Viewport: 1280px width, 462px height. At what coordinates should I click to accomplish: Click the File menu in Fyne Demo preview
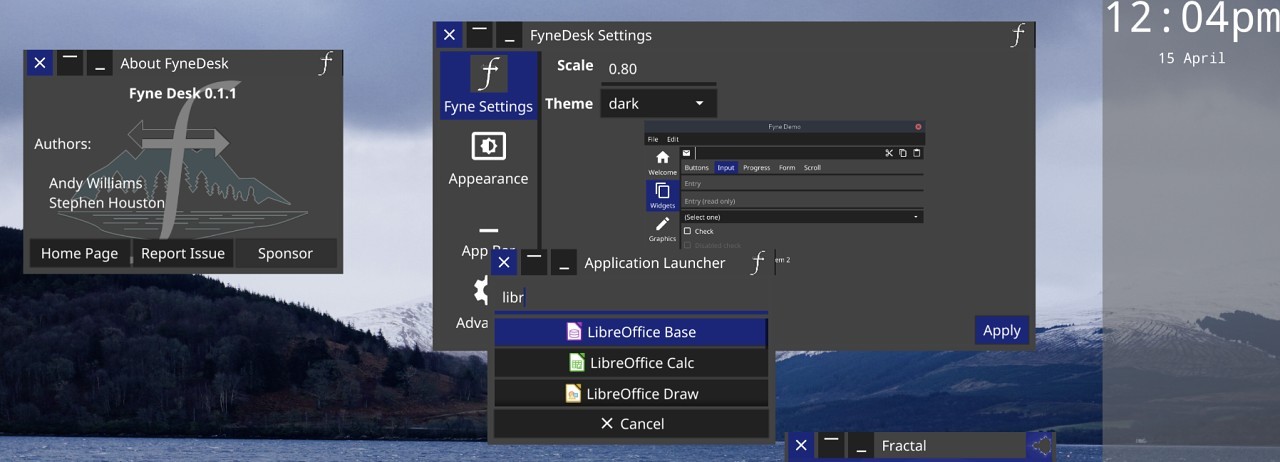point(653,139)
